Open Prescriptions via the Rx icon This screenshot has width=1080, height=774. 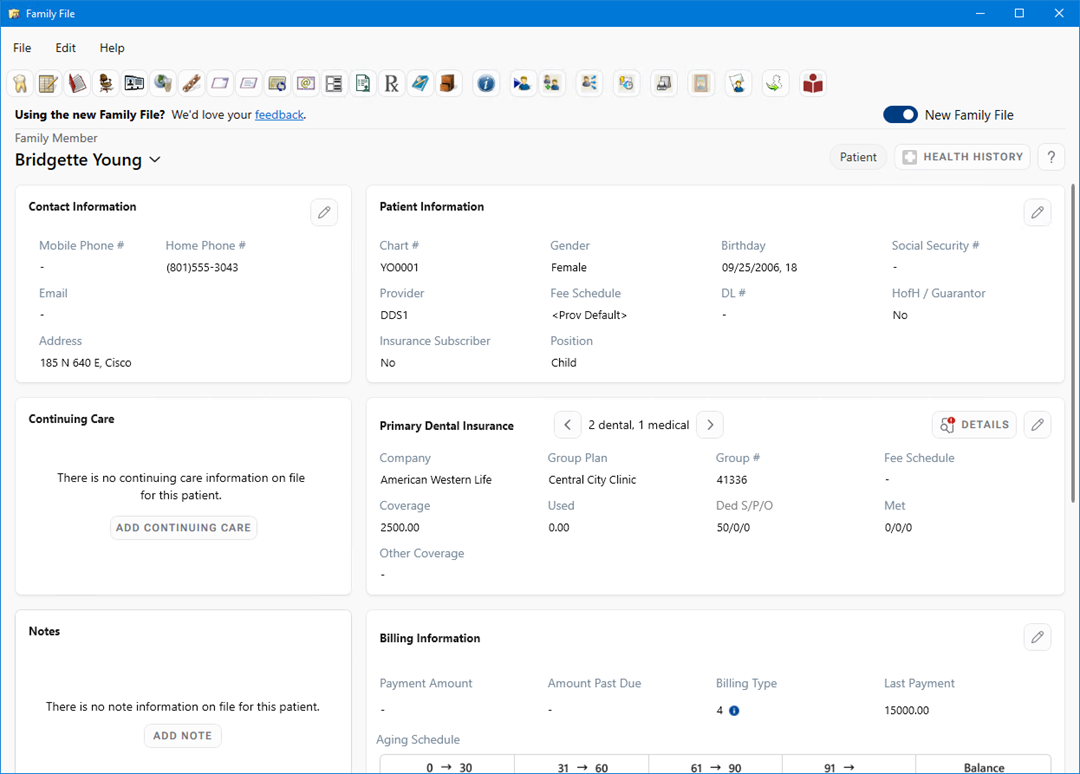[391, 83]
